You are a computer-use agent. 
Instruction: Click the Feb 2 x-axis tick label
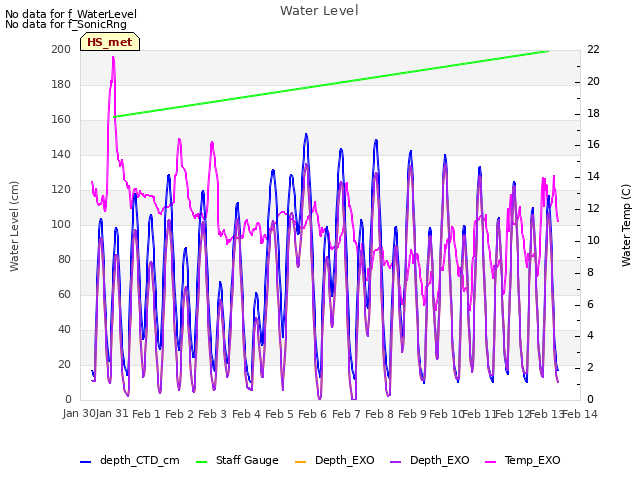(180, 414)
